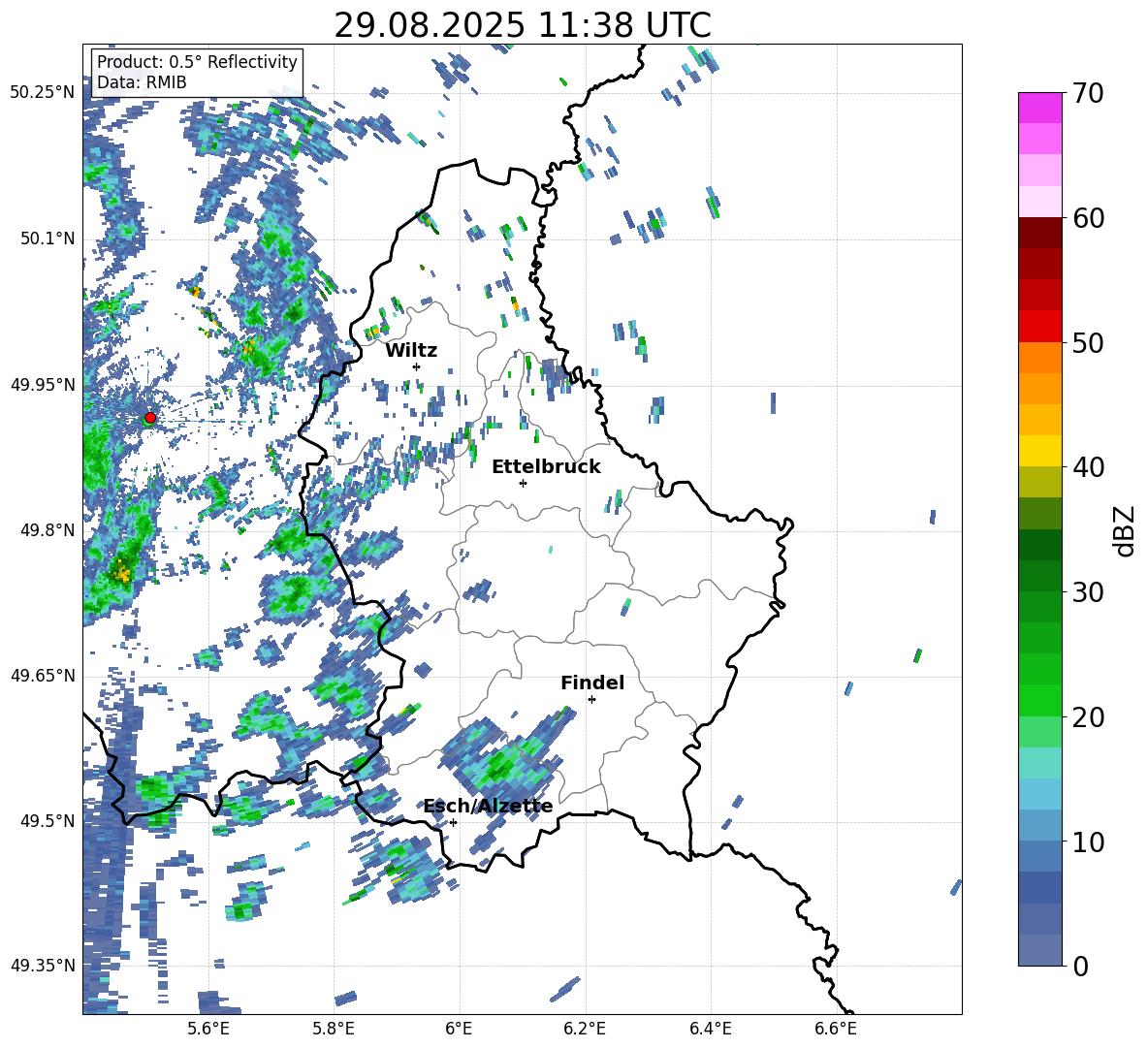Click the cross marker below Esch/Alzette
The width and height of the screenshot is (1148, 1048).
[x=453, y=822]
